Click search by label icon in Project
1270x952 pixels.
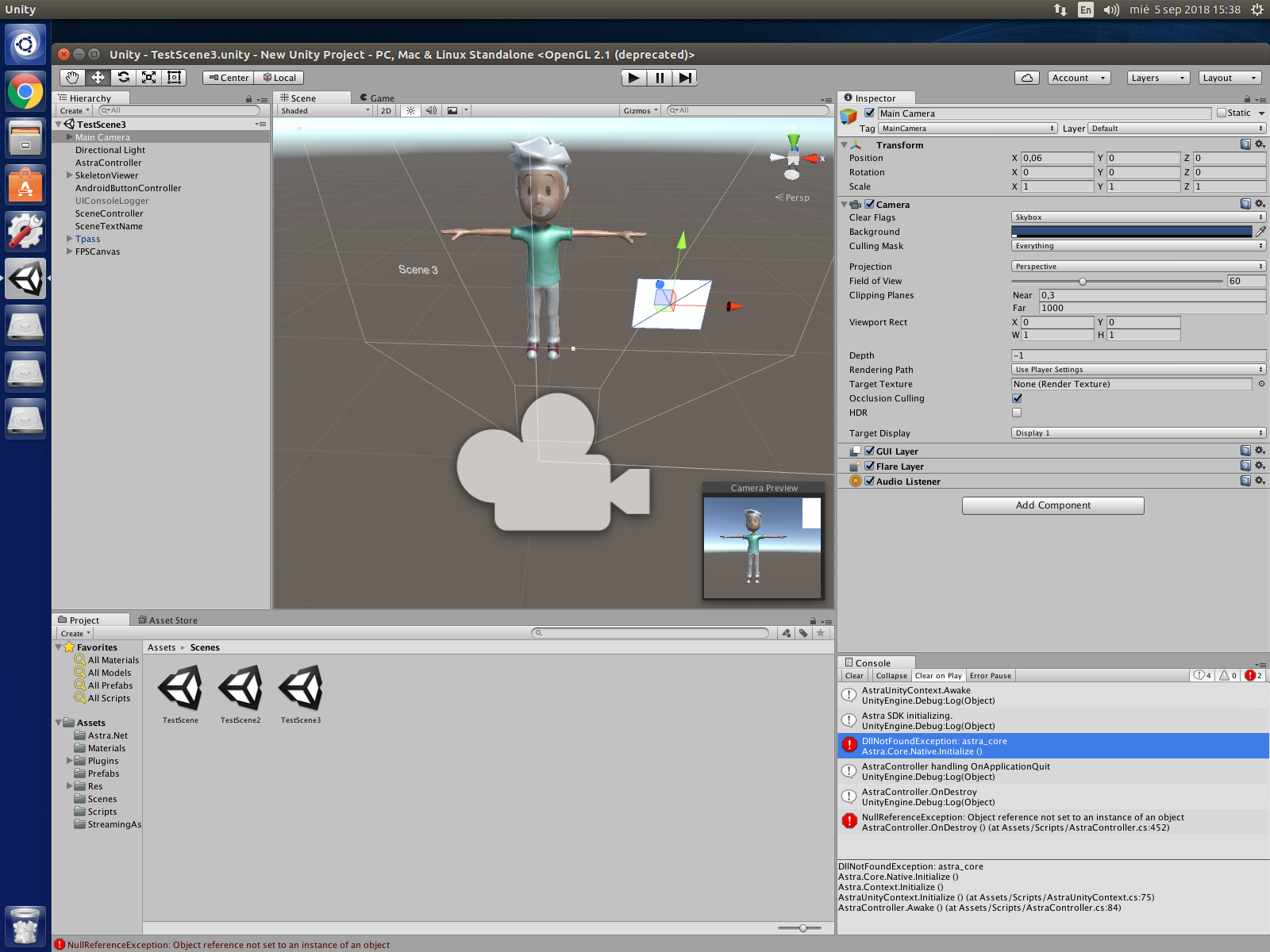(803, 633)
